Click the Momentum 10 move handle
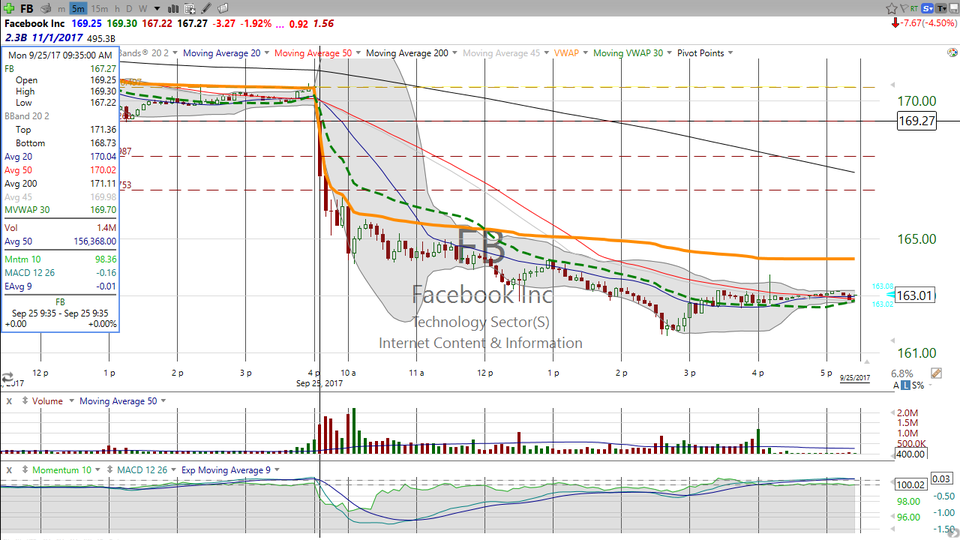 click(25, 470)
